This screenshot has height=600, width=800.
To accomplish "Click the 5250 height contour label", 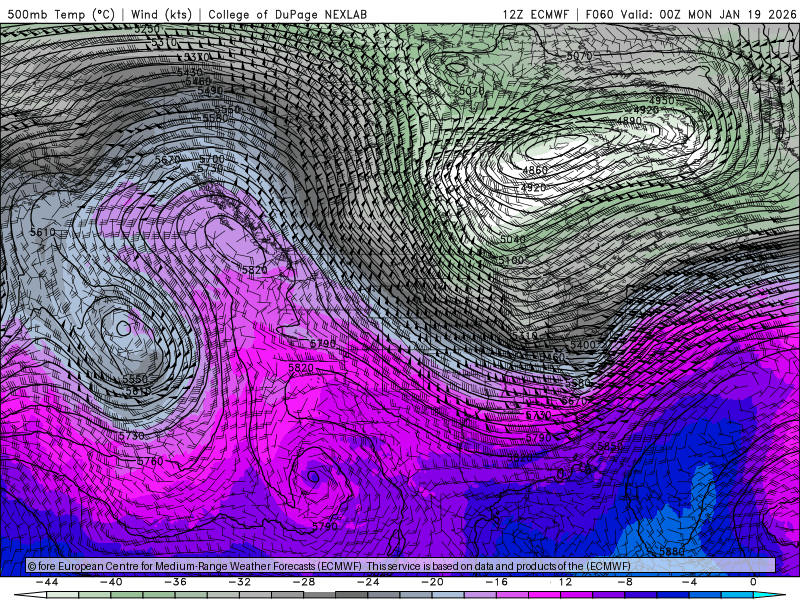I will tap(147, 29).
